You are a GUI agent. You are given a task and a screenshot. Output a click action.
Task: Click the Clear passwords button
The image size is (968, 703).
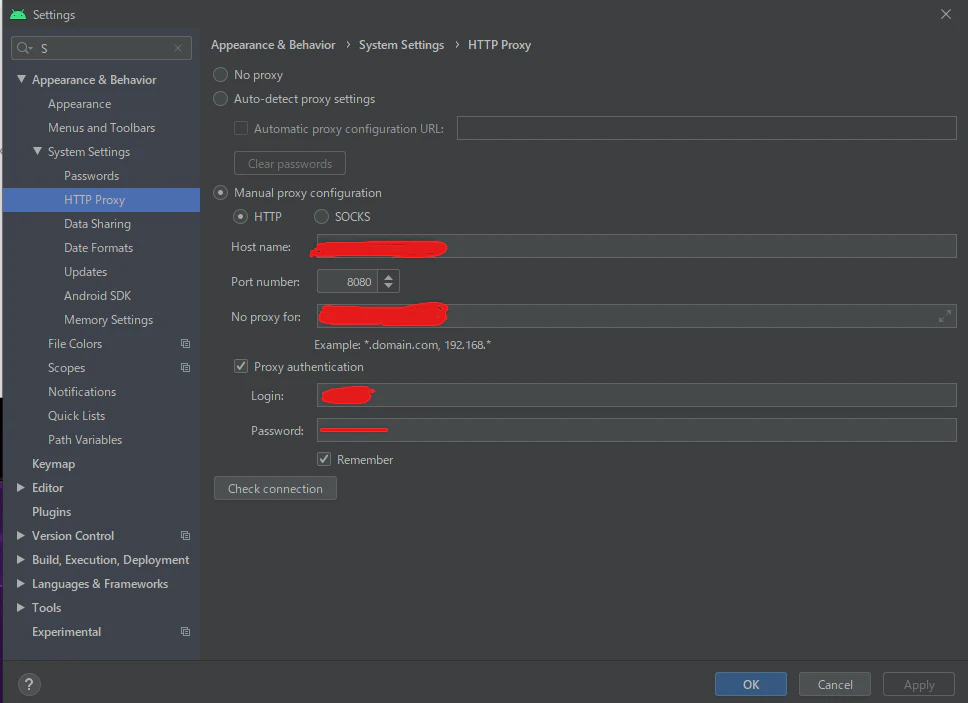[x=290, y=164]
